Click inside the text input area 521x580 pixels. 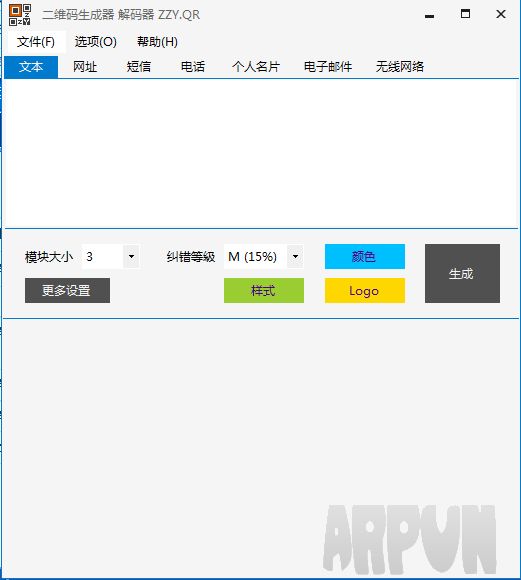(260, 153)
